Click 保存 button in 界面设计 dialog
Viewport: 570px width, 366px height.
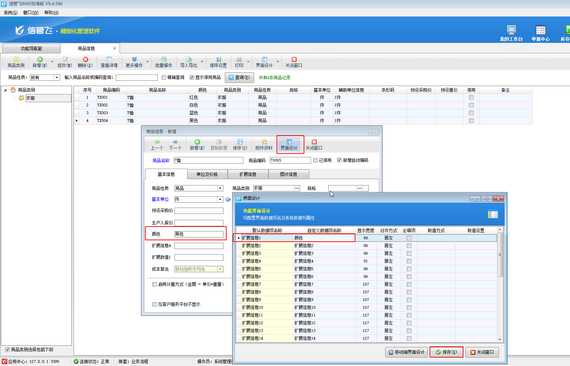[x=446, y=352]
